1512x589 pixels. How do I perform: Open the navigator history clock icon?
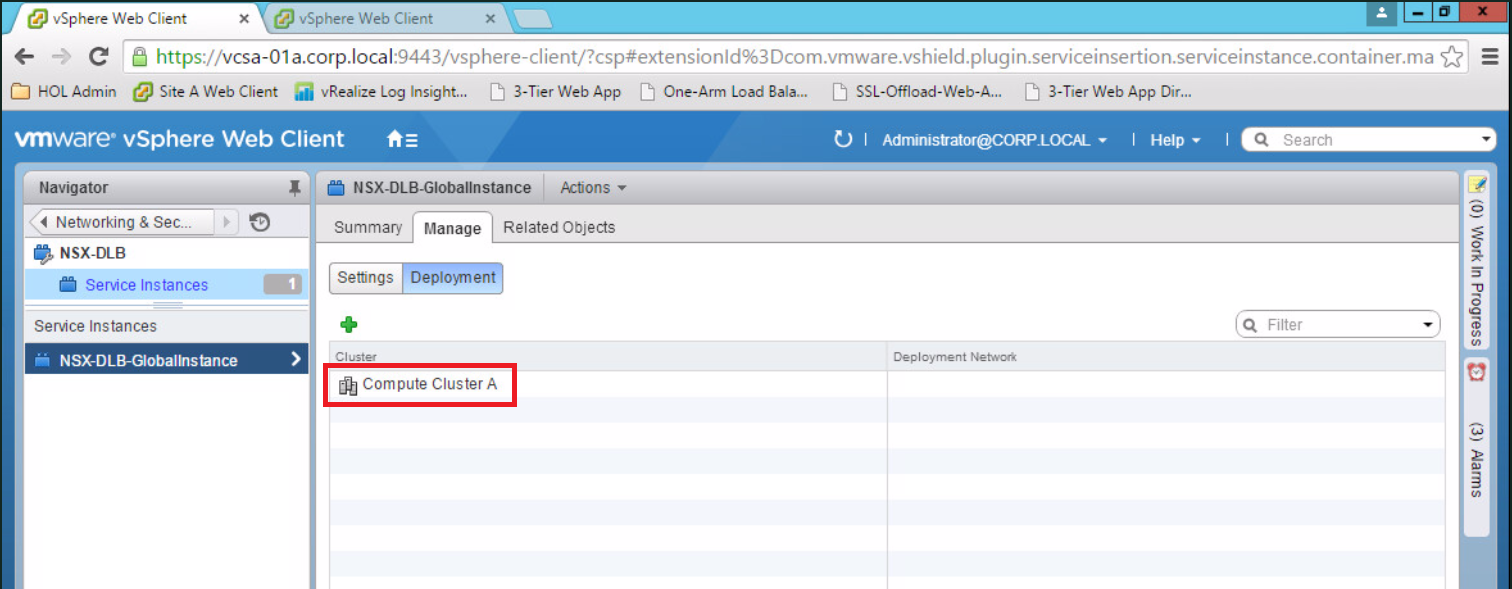coord(260,222)
